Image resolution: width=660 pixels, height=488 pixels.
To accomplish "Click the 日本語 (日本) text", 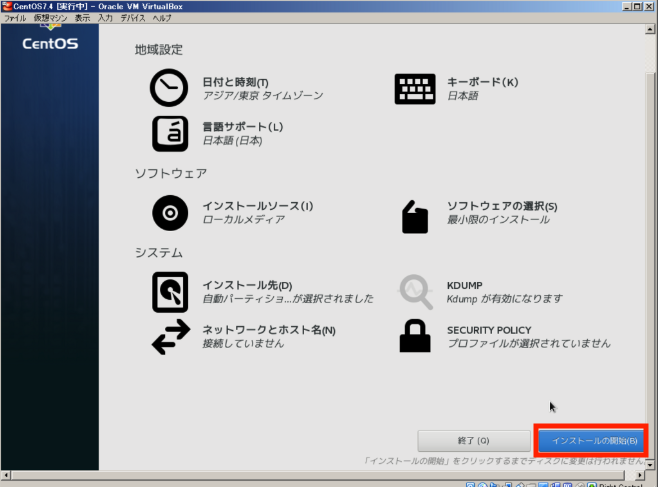I will [232, 140].
